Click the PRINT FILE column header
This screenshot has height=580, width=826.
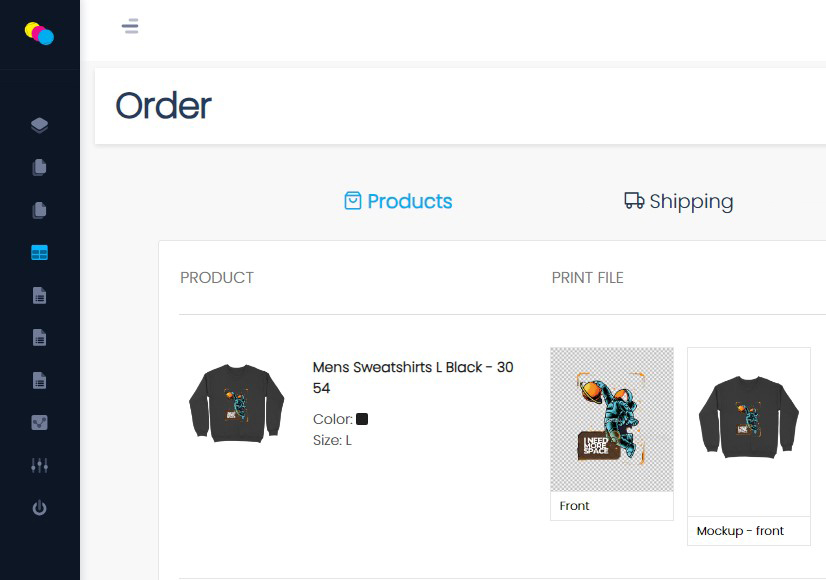[587, 278]
